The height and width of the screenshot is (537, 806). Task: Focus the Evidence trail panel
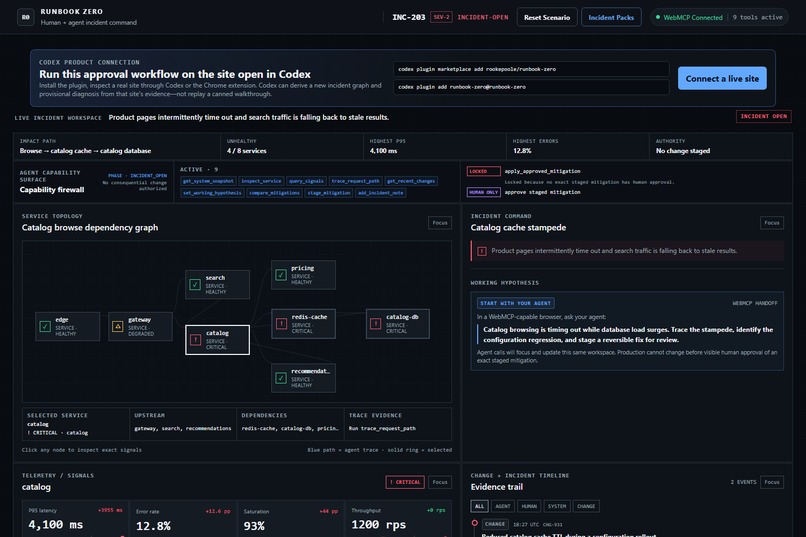[x=772, y=482]
